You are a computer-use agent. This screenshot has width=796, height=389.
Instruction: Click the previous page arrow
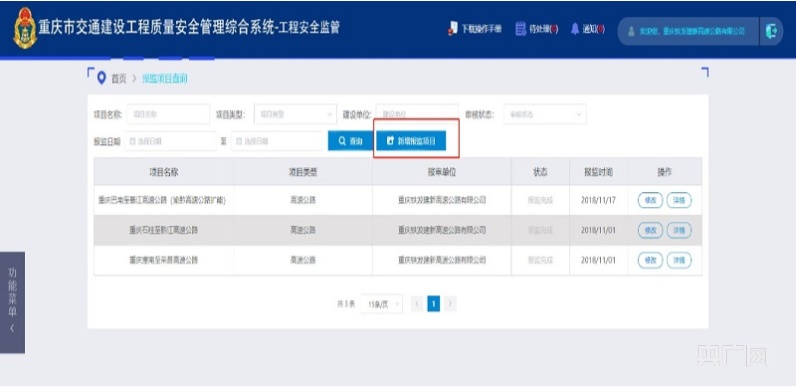click(x=417, y=304)
